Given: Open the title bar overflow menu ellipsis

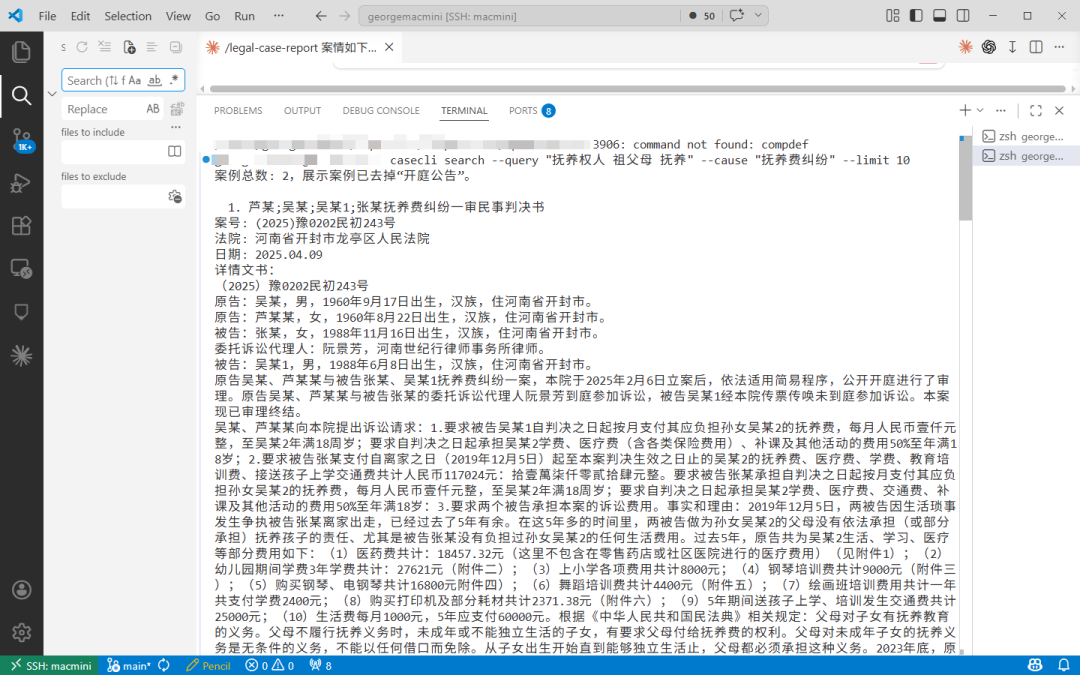Looking at the screenshot, I should click(x=278, y=15).
